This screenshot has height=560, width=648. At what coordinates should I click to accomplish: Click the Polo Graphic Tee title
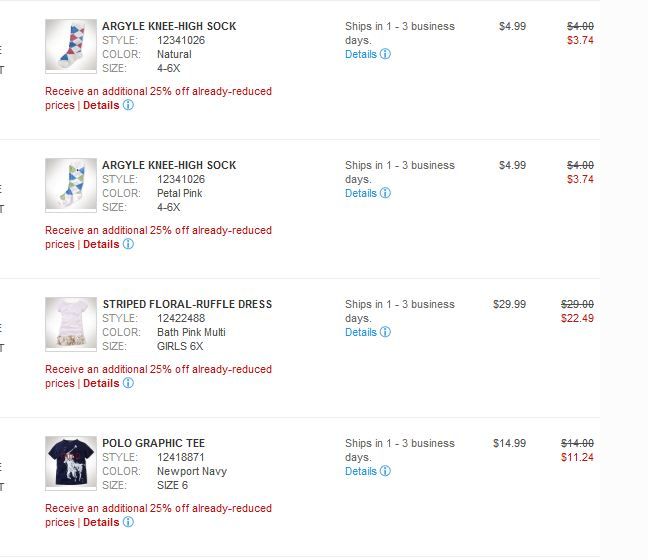click(153, 443)
